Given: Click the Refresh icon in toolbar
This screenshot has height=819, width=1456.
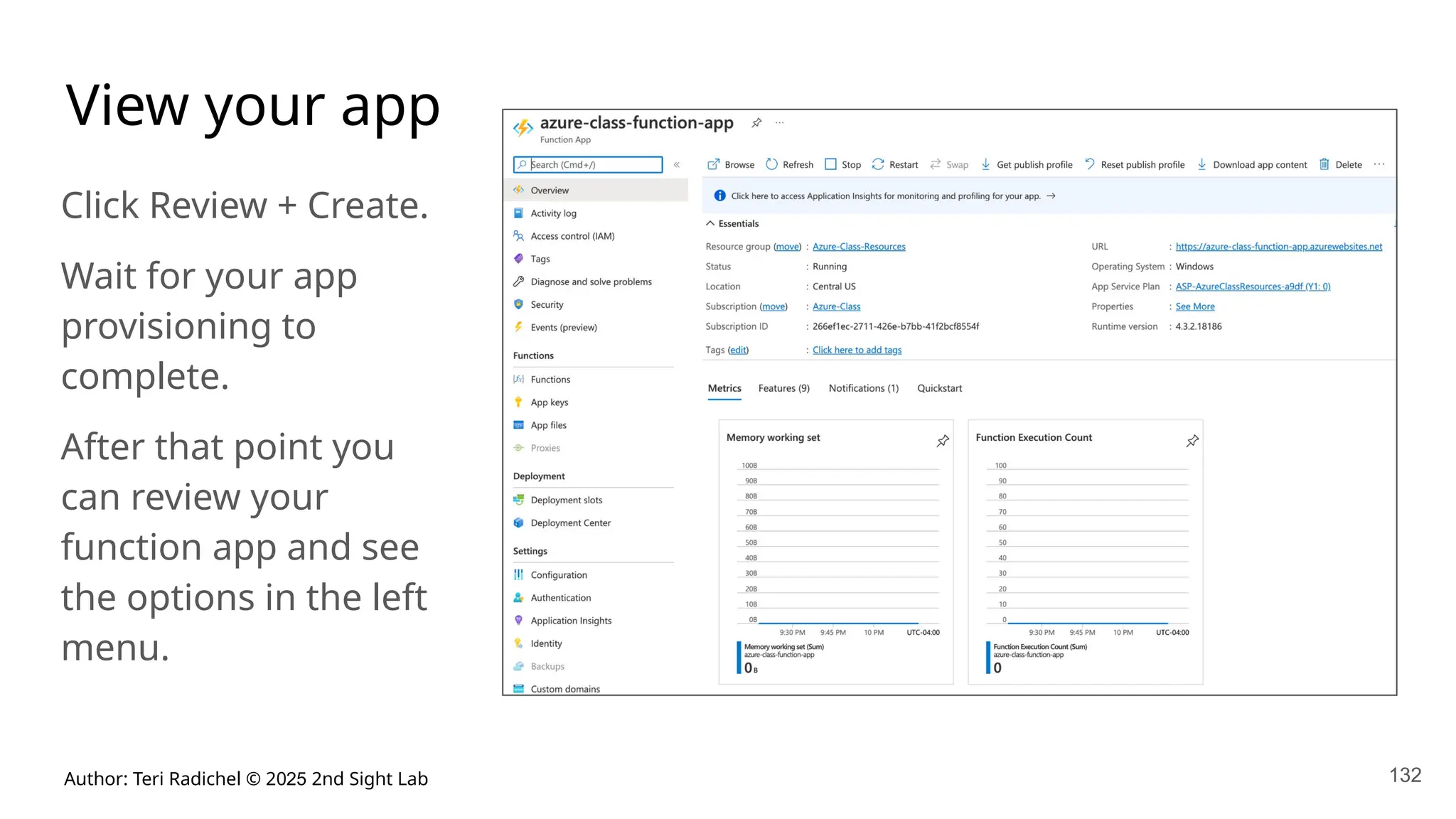Looking at the screenshot, I should 771,164.
